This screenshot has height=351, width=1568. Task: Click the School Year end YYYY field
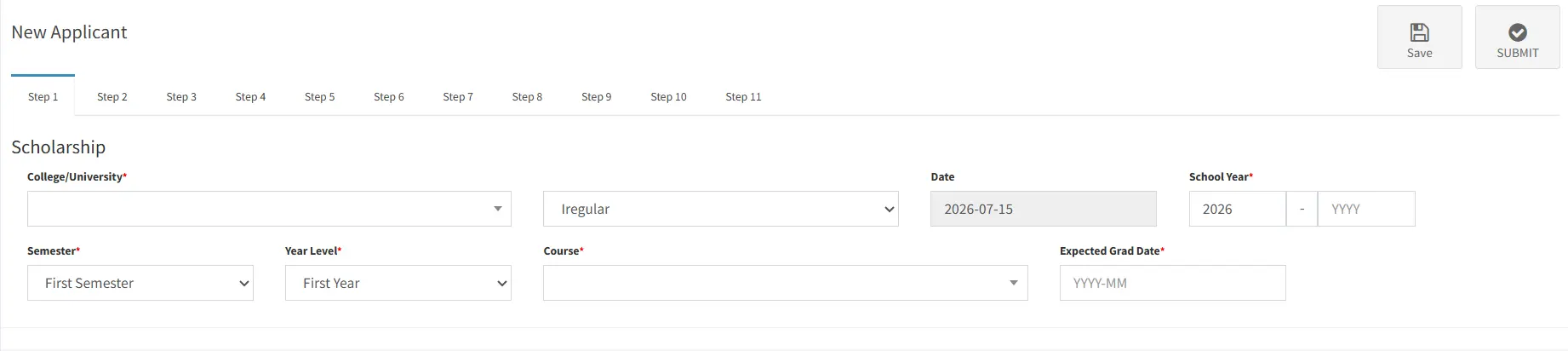1366,209
